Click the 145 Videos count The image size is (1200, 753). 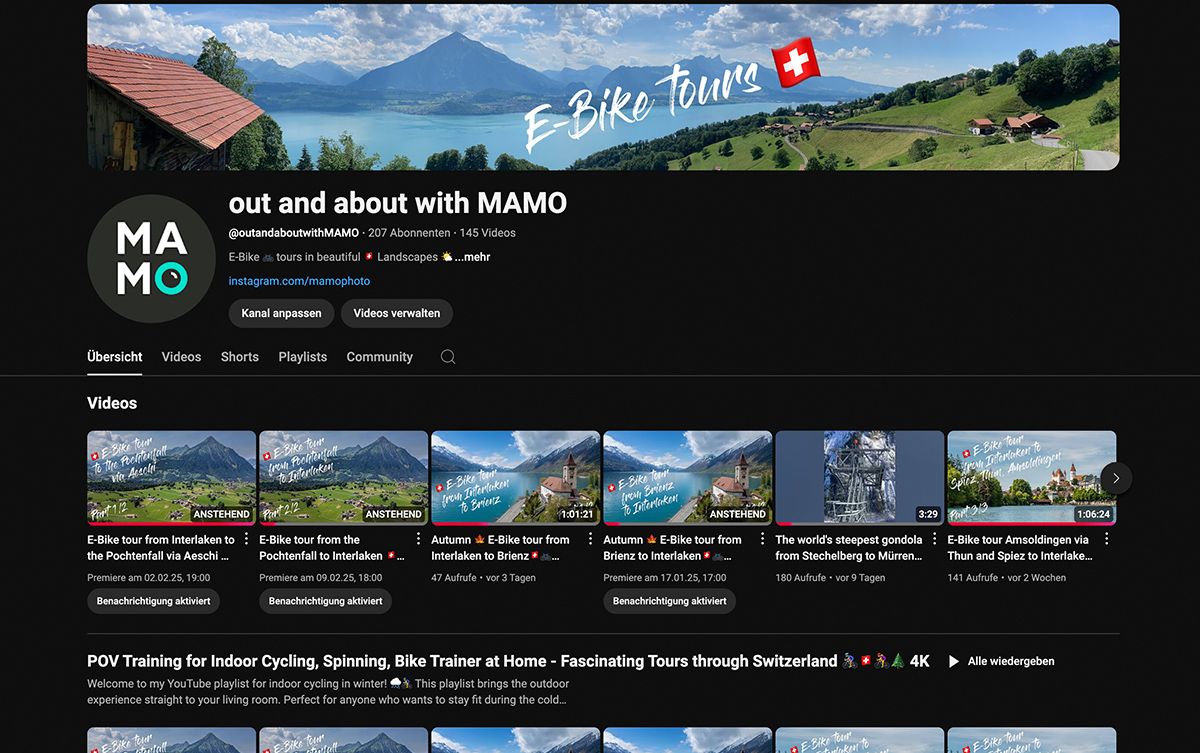[x=488, y=233]
